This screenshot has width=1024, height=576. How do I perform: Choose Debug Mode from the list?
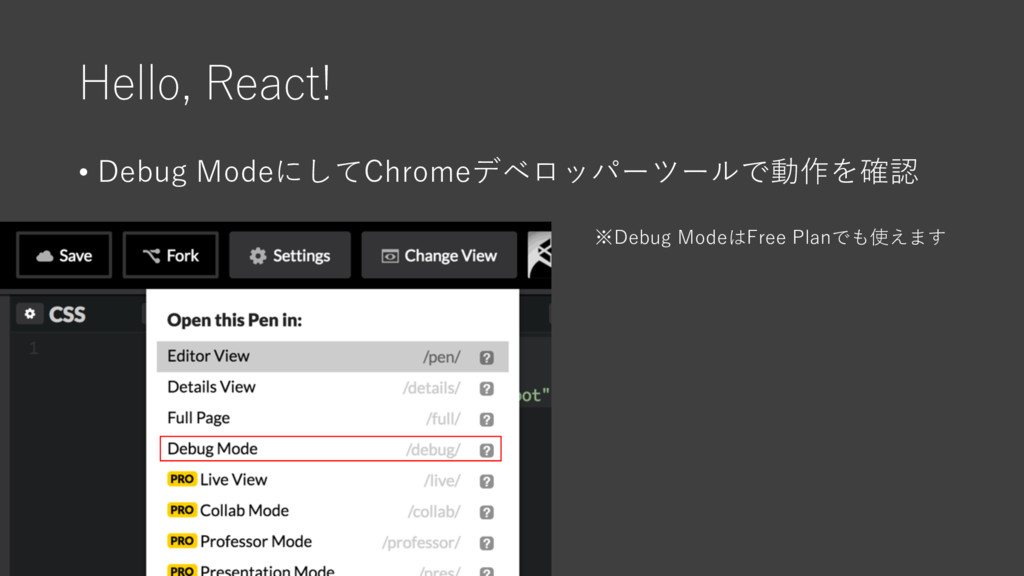330,449
